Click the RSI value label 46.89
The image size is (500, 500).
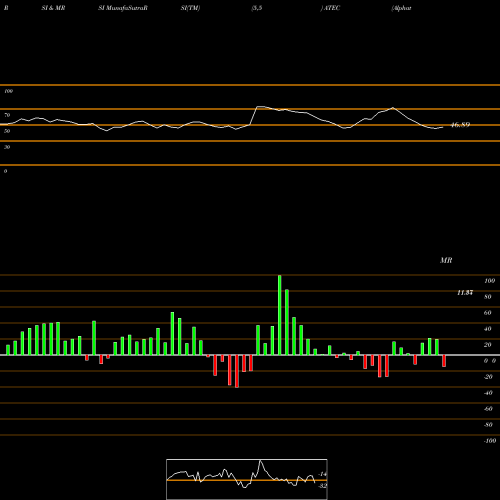[x=460, y=125]
